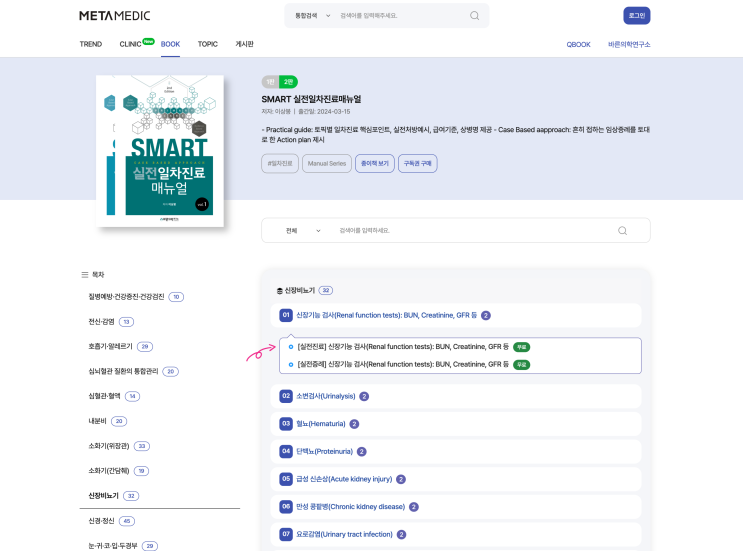Click the 목차 hamburger list icon
This screenshot has width=743, height=551.
[x=84, y=275]
